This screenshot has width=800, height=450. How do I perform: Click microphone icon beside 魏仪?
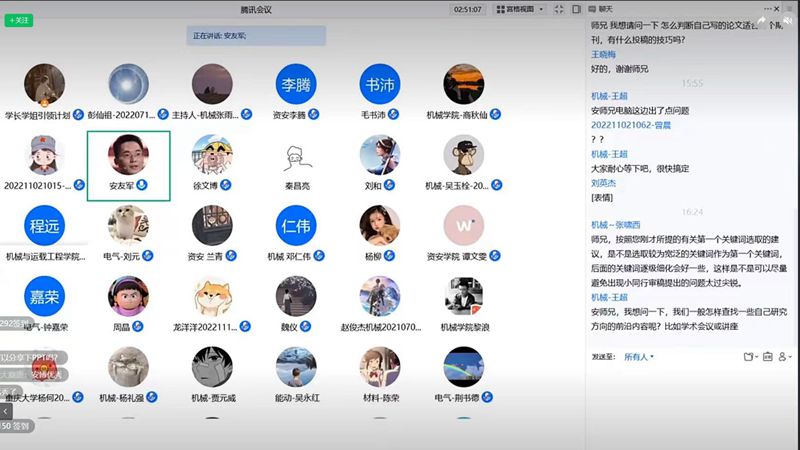tap(305, 327)
